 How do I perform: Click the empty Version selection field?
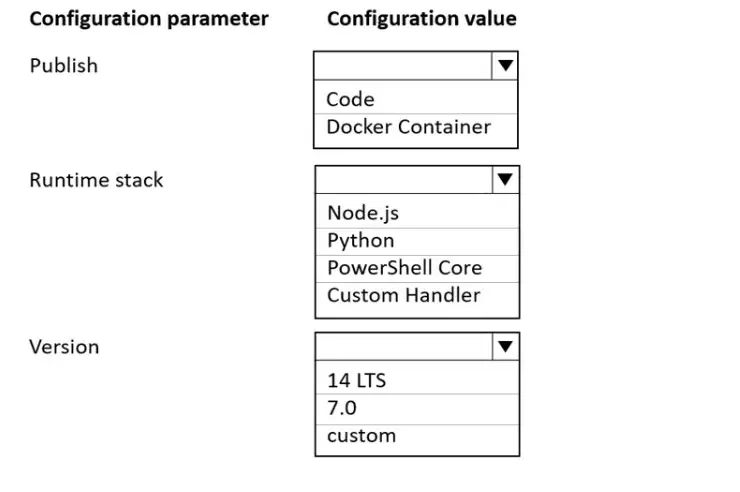point(404,347)
